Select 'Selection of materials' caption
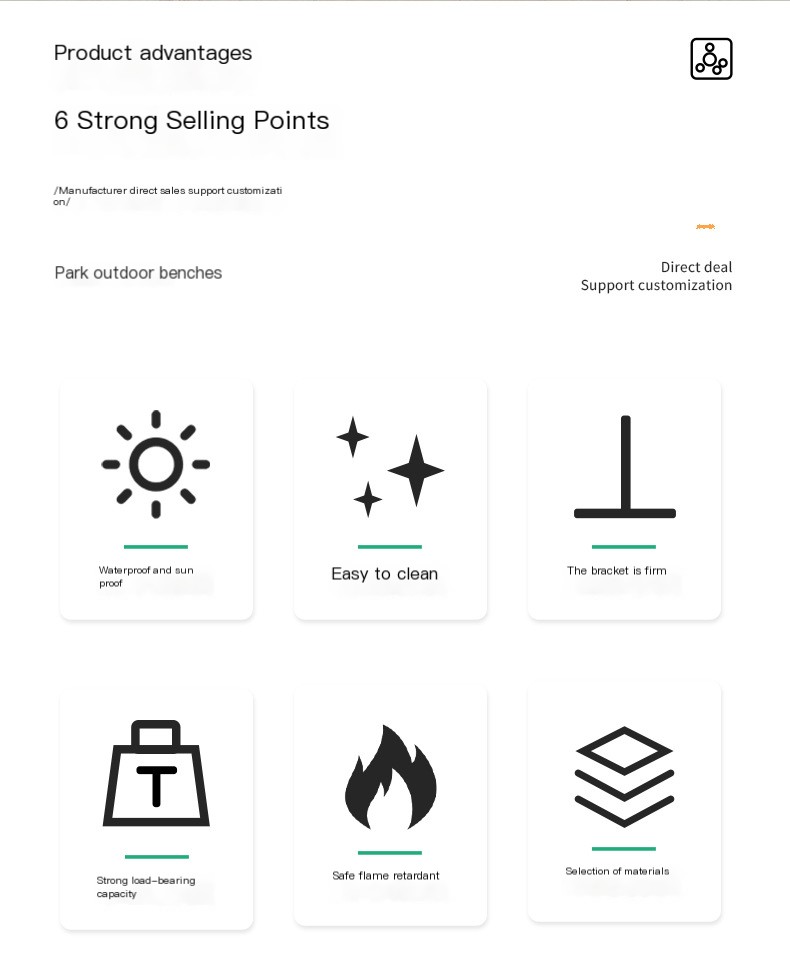 [618, 871]
